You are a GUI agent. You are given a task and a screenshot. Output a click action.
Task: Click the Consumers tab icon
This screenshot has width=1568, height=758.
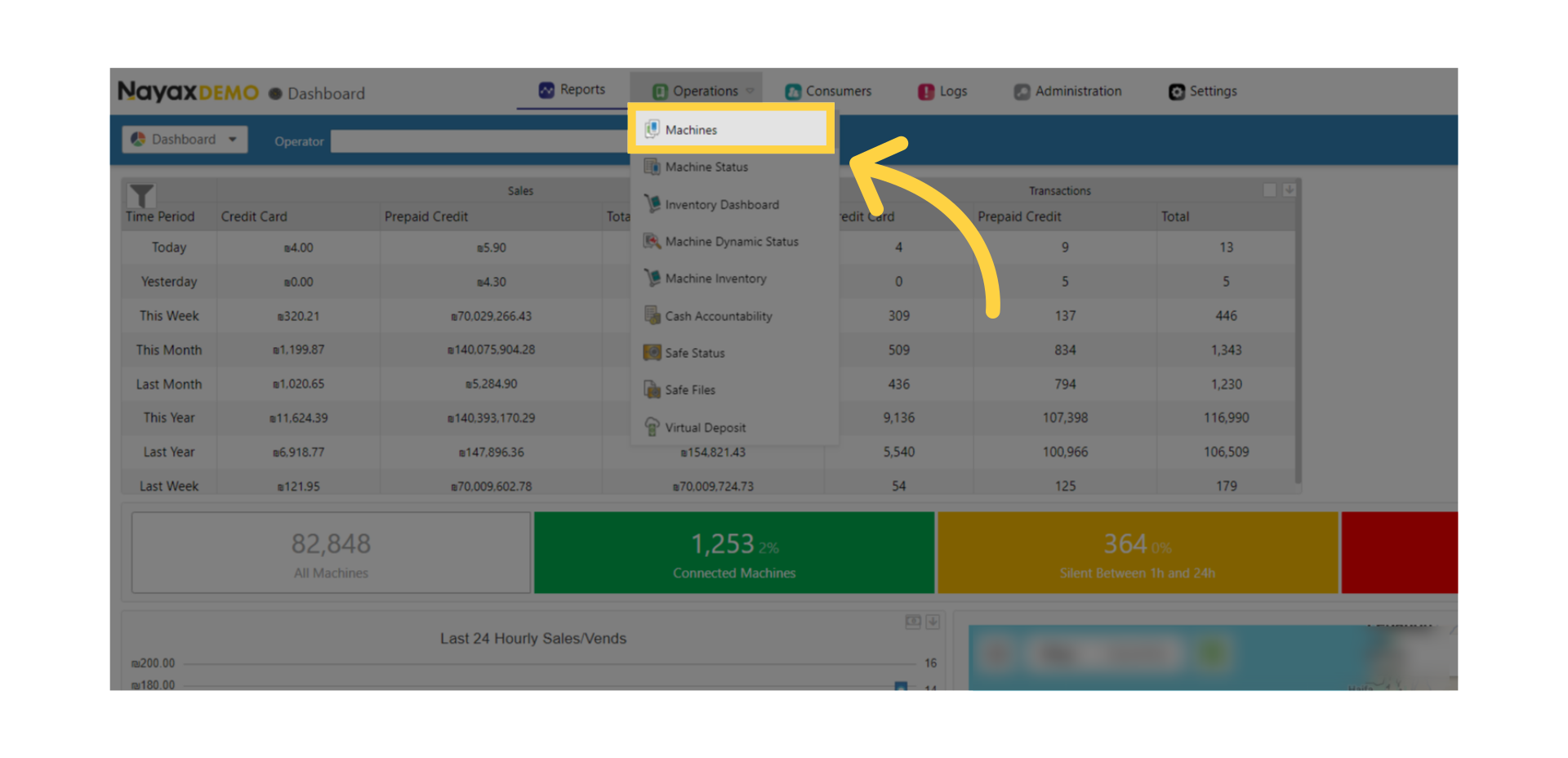[x=793, y=91]
